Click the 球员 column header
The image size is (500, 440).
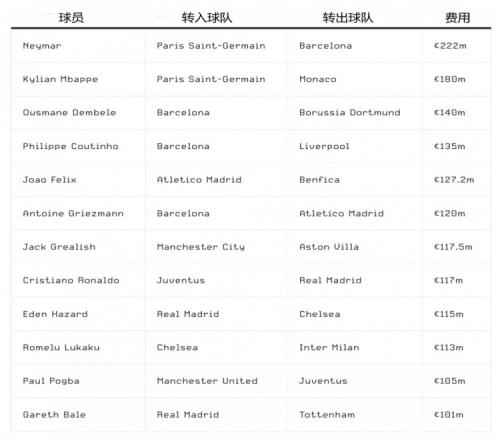coord(71,18)
